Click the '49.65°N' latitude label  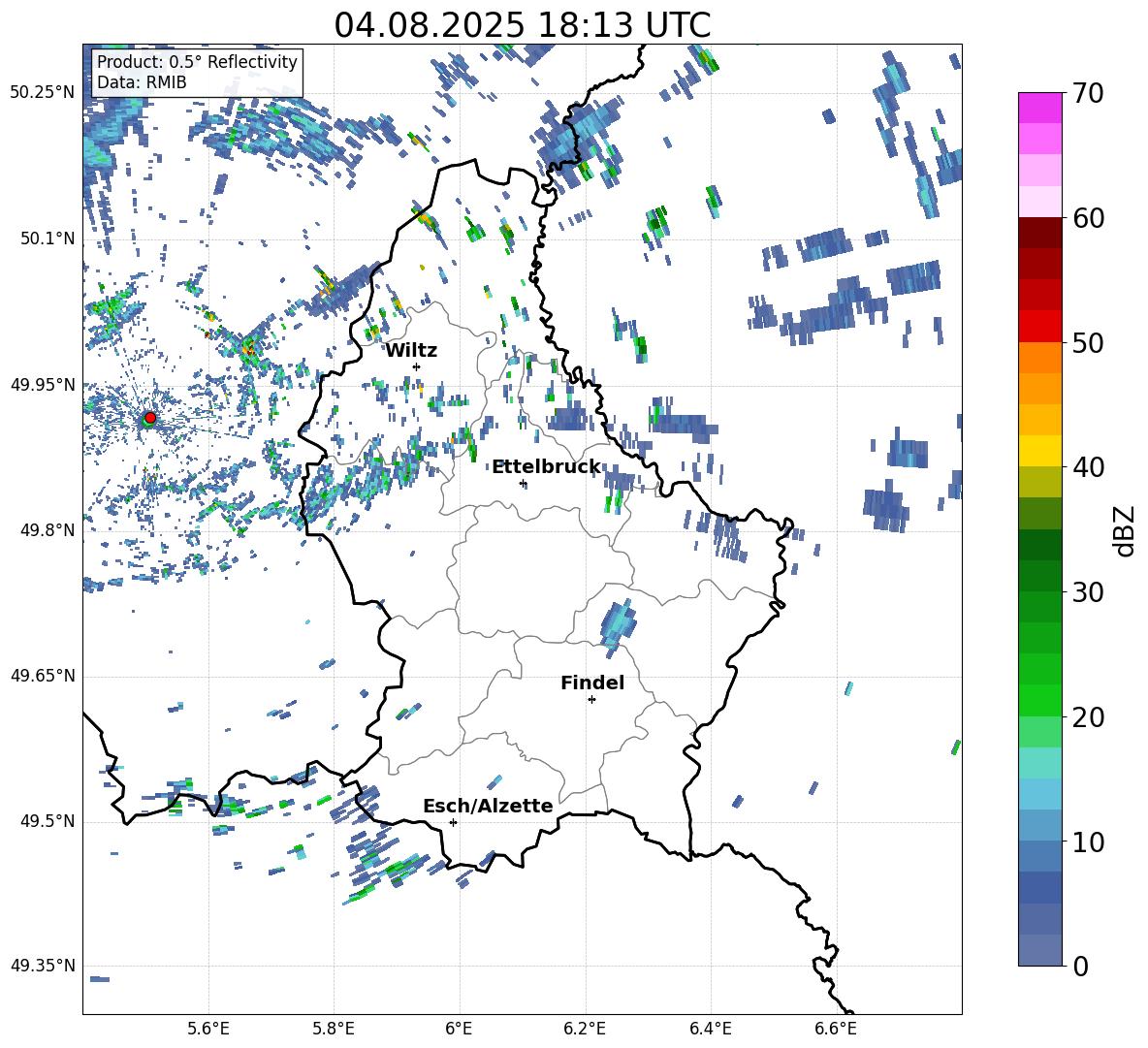(x=43, y=676)
